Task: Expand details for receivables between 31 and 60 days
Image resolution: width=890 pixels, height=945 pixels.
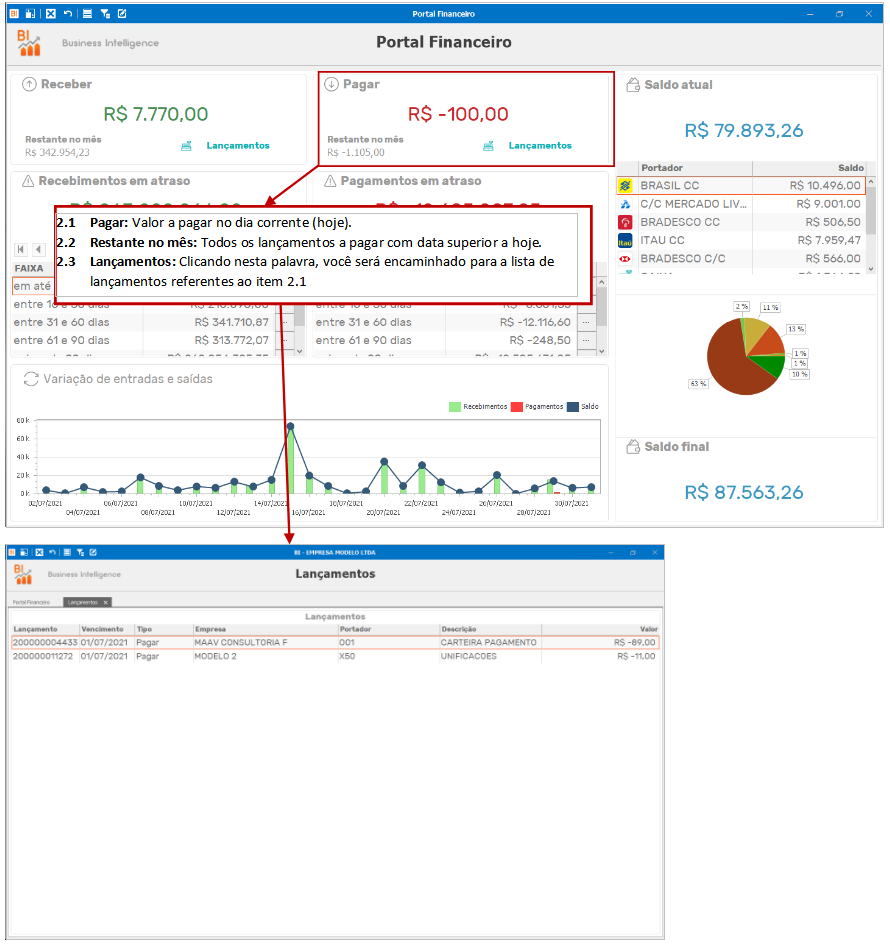Action: (x=284, y=322)
